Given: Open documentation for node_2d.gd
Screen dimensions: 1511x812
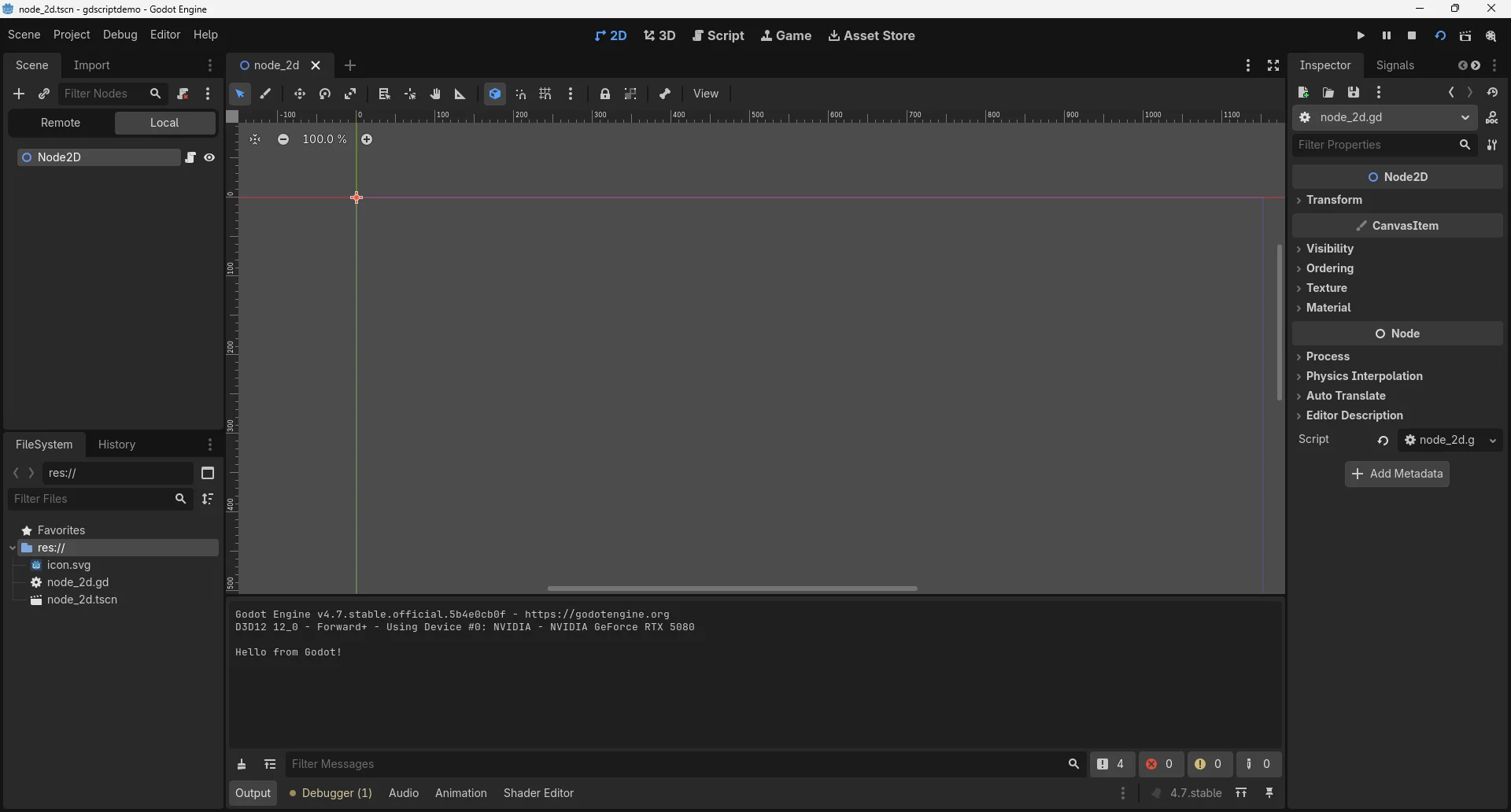Looking at the screenshot, I should pos(1492,118).
